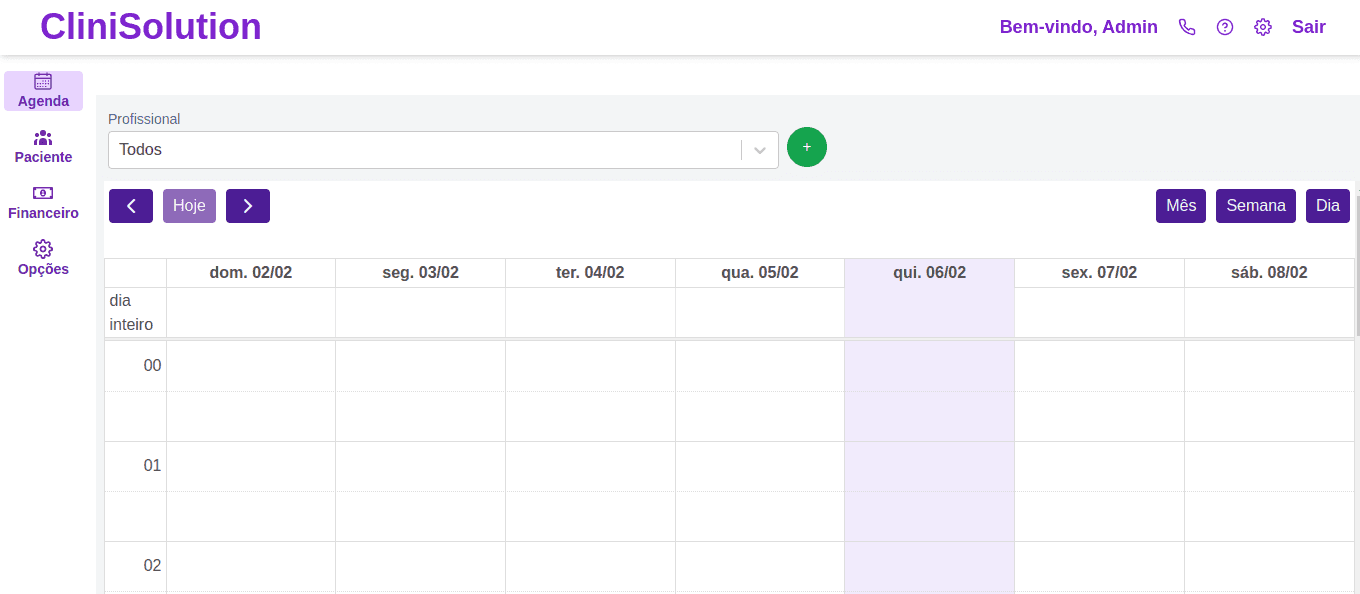Switch calendar to Semana view

click(1256, 206)
